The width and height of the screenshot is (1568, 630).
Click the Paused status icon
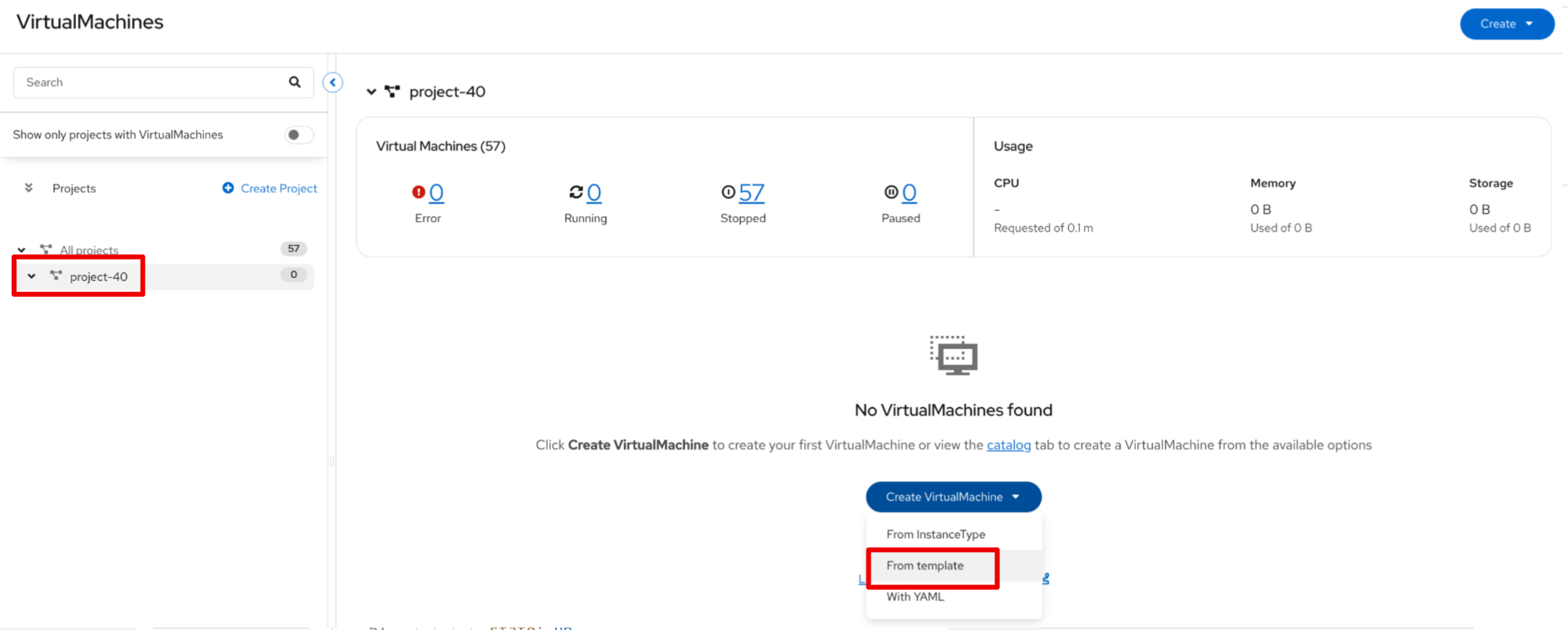[891, 192]
